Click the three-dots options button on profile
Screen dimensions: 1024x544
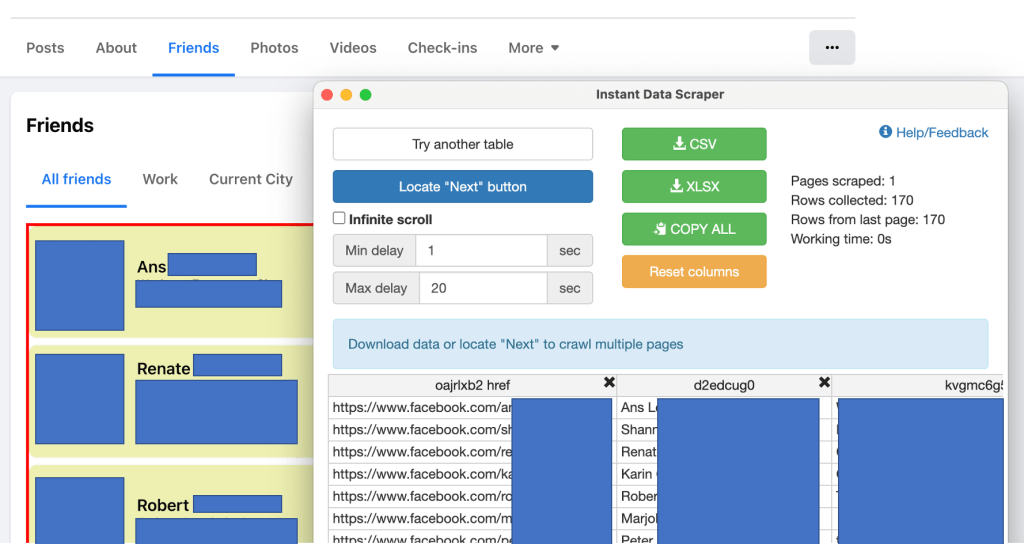[x=831, y=48]
